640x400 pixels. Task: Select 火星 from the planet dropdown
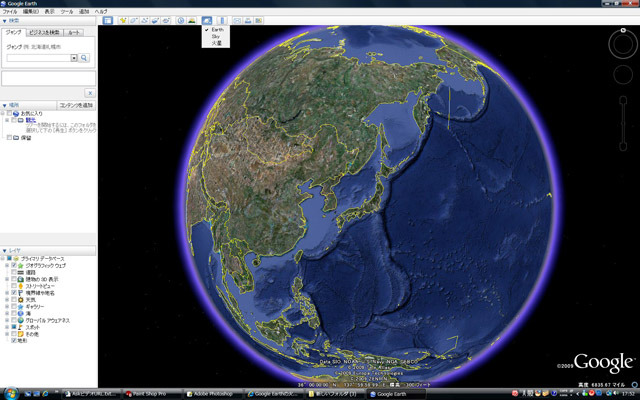tap(216, 43)
